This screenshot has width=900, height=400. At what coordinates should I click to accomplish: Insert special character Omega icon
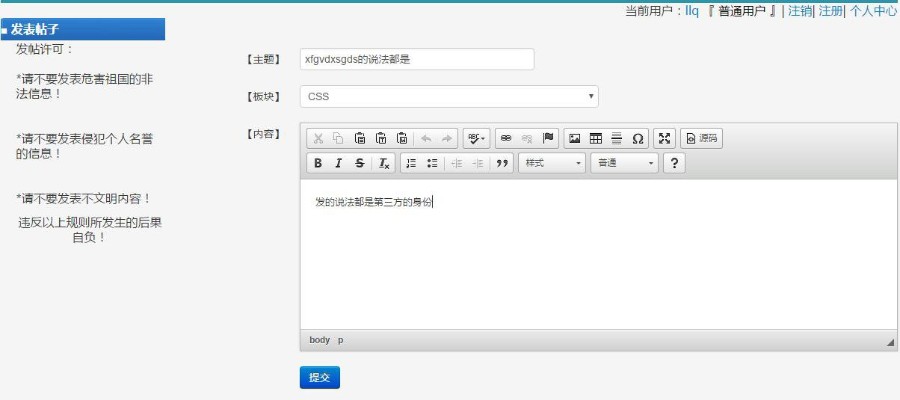638,138
